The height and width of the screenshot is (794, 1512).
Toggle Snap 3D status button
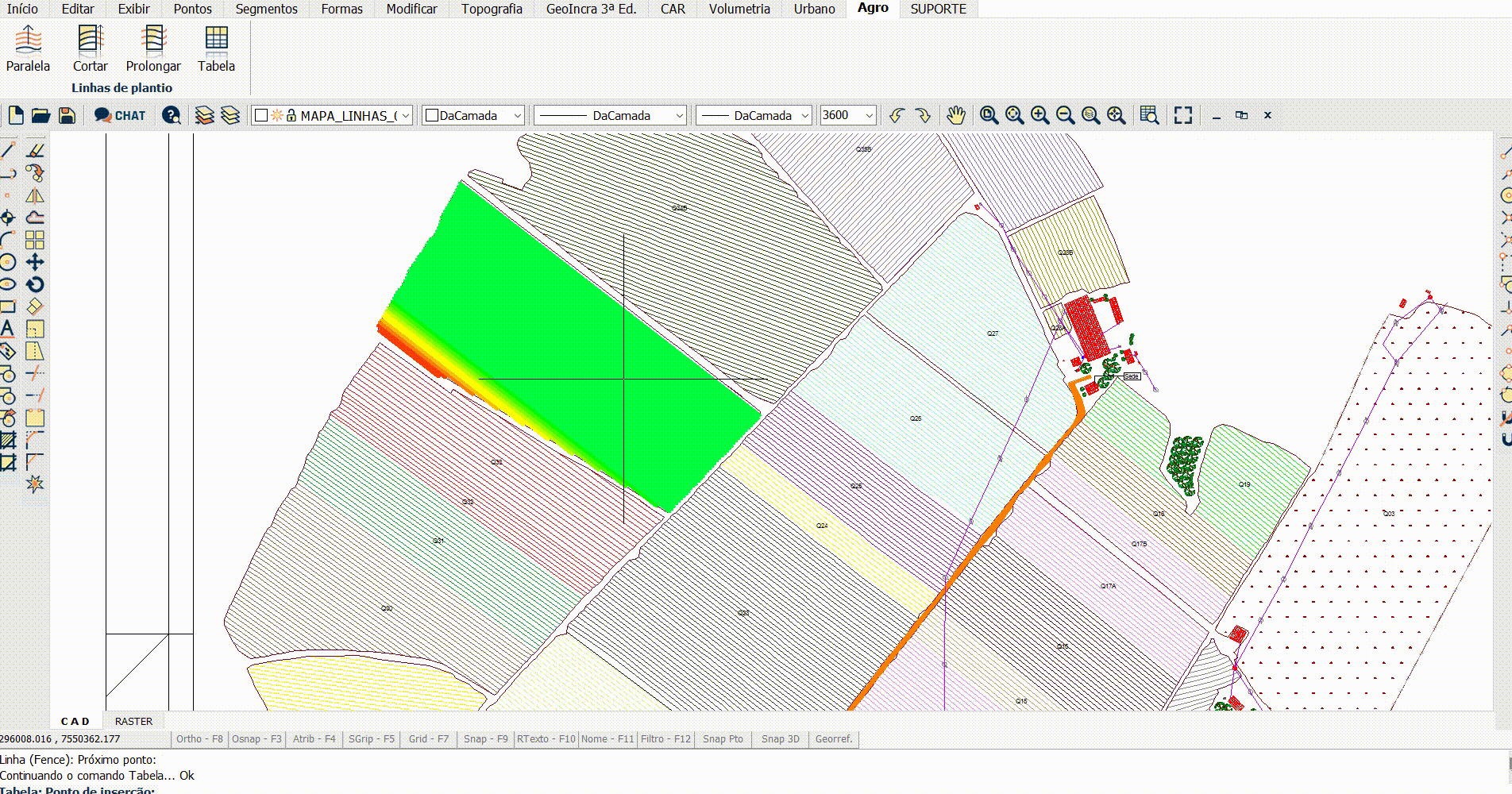click(x=780, y=739)
